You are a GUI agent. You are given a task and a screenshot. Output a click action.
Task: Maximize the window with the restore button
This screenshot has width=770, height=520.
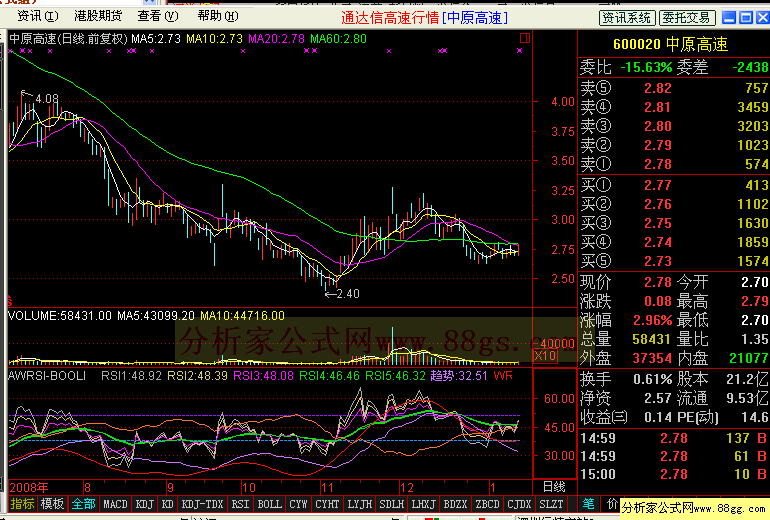746,18
